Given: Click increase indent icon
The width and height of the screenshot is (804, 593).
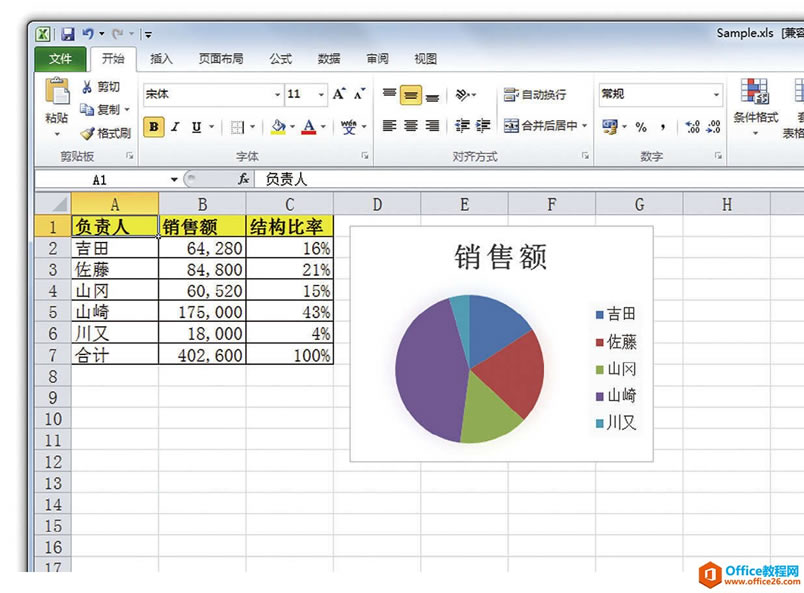Looking at the screenshot, I should pyautogui.click(x=483, y=126).
